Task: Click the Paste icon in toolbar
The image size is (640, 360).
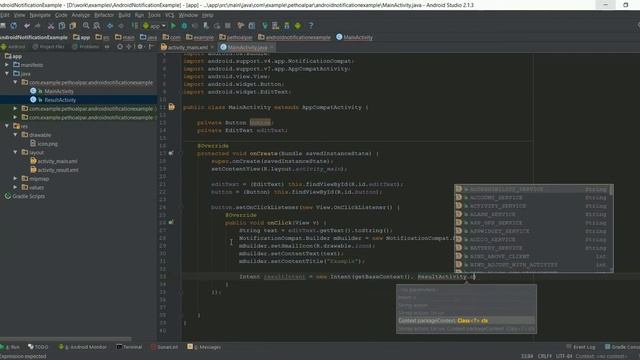Action: (73, 26)
